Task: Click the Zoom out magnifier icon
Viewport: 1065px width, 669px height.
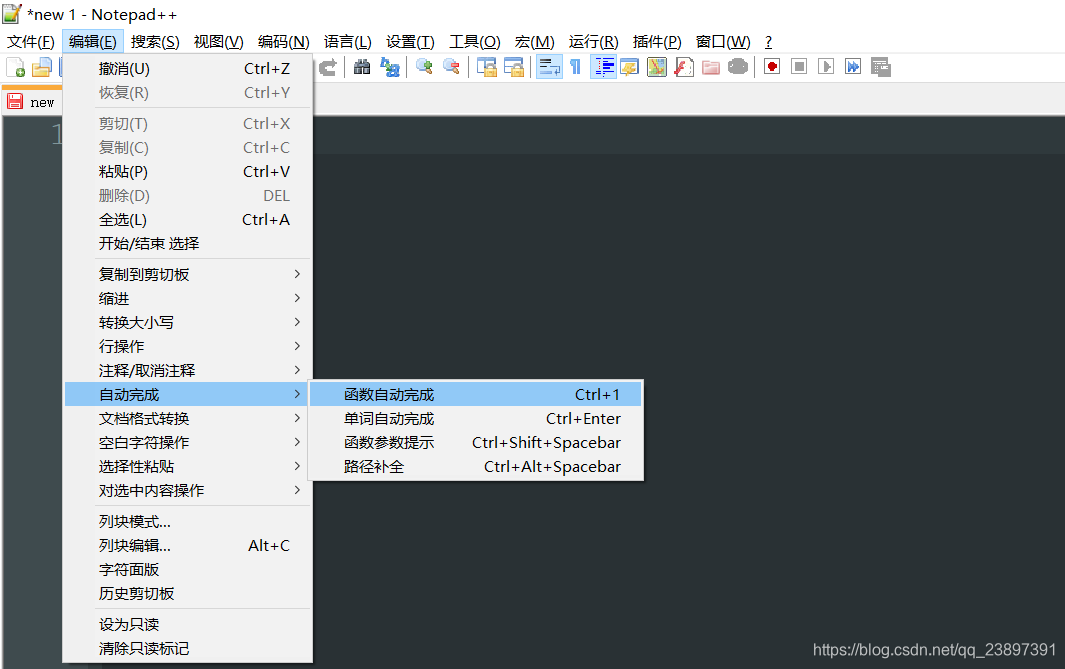Action: (451, 67)
